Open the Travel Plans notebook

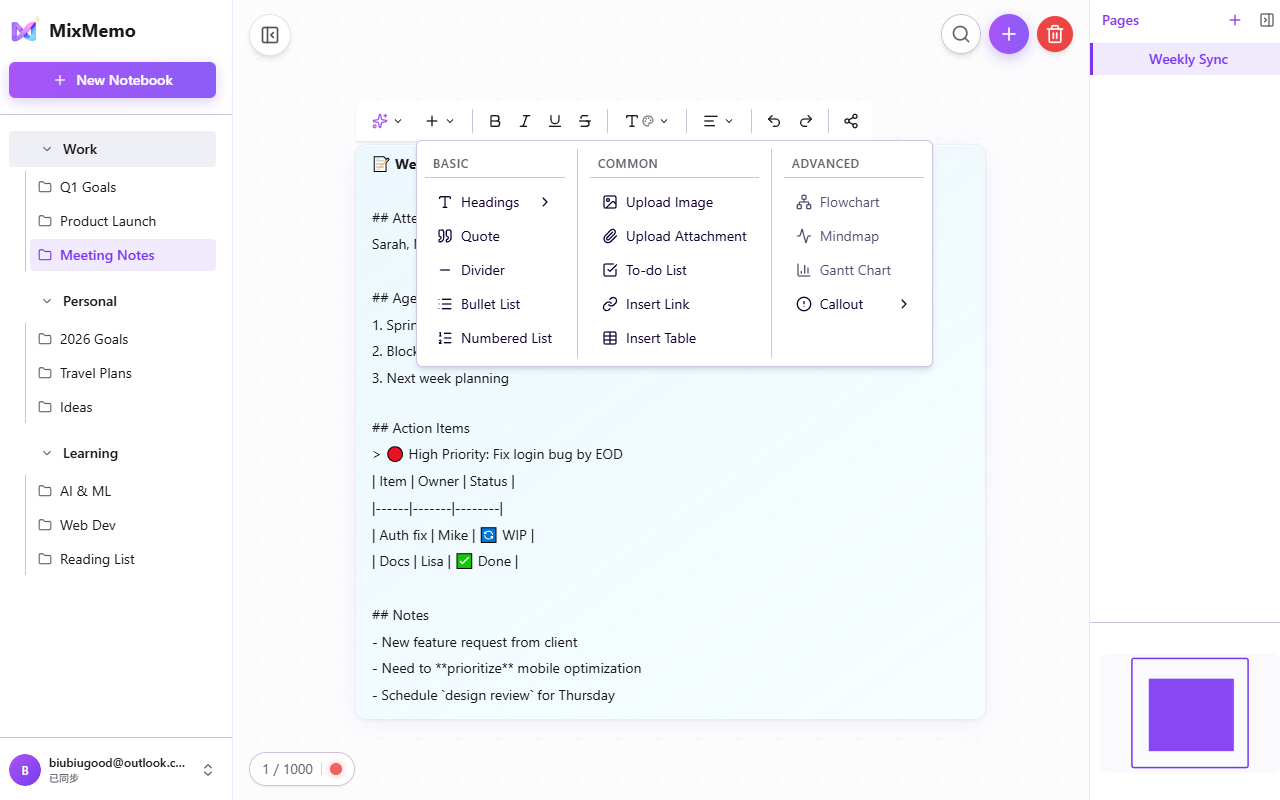[x=123, y=373]
